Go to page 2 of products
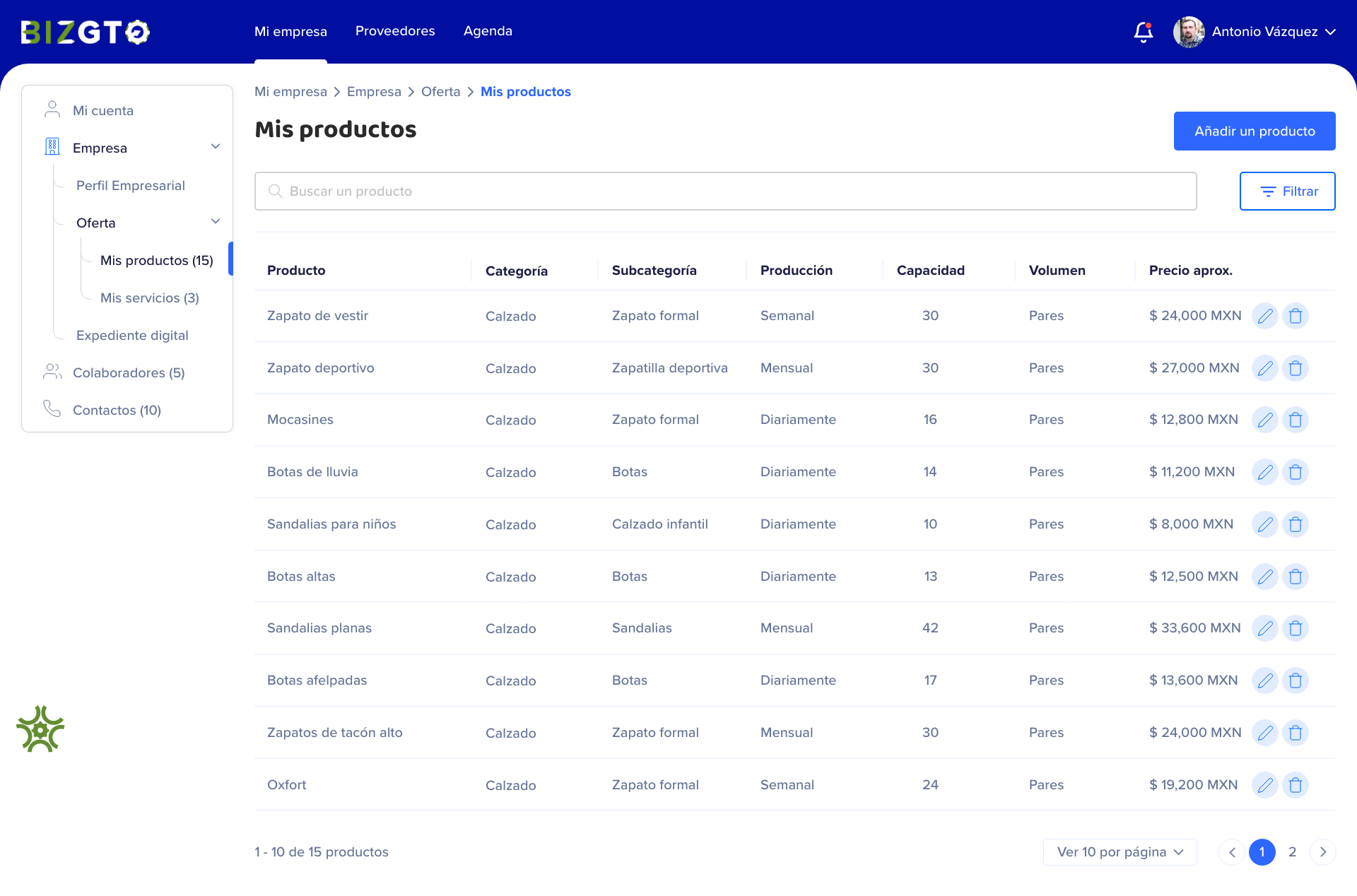The image size is (1357, 896). tap(1293, 852)
